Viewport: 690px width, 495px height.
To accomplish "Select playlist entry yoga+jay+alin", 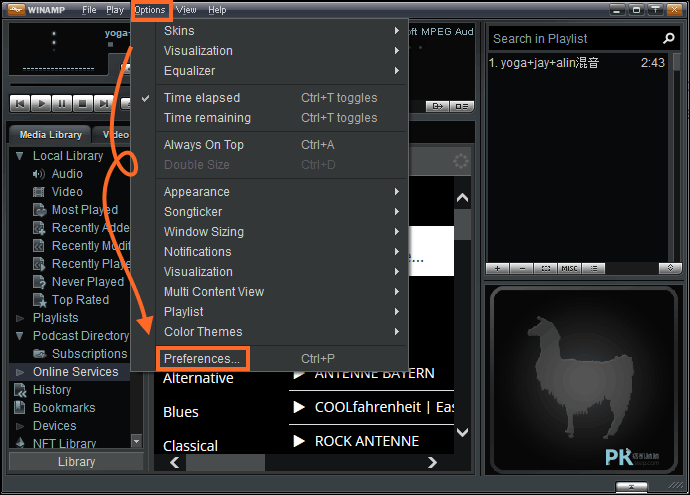I will (x=577, y=63).
